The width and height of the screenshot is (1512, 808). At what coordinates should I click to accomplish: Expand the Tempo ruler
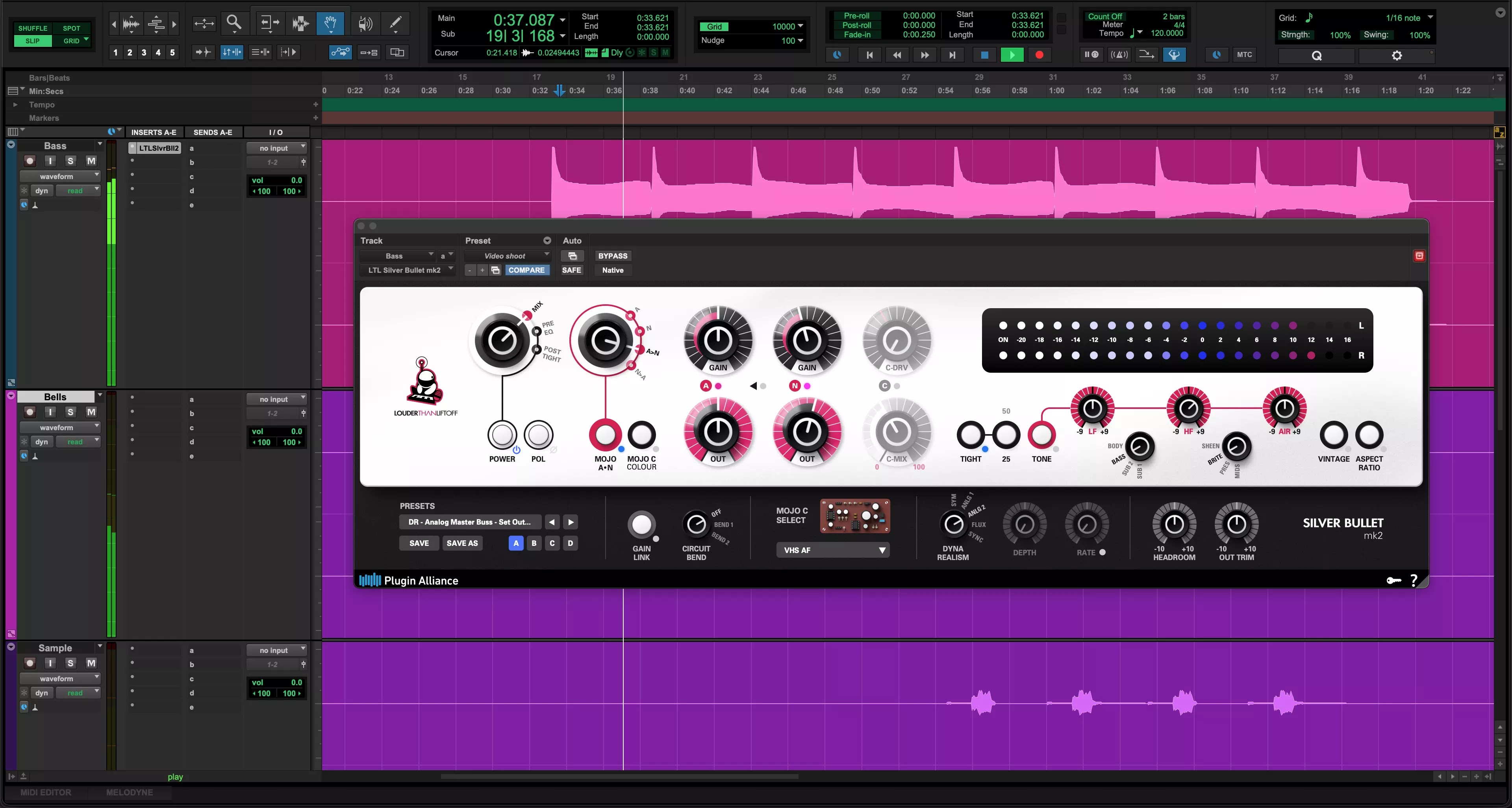(x=15, y=104)
